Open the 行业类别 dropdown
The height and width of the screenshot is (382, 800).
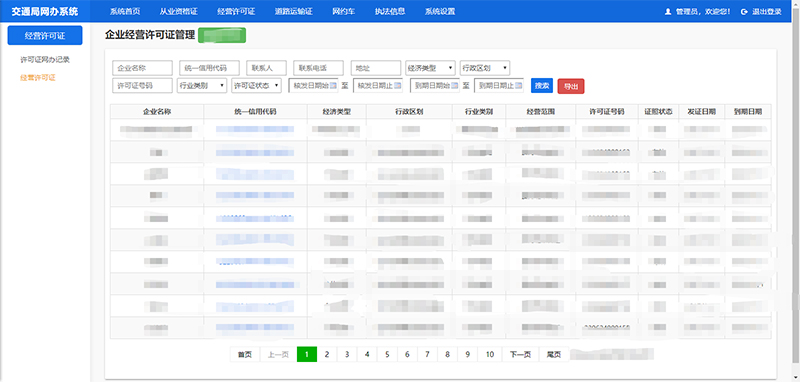[x=202, y=86]
